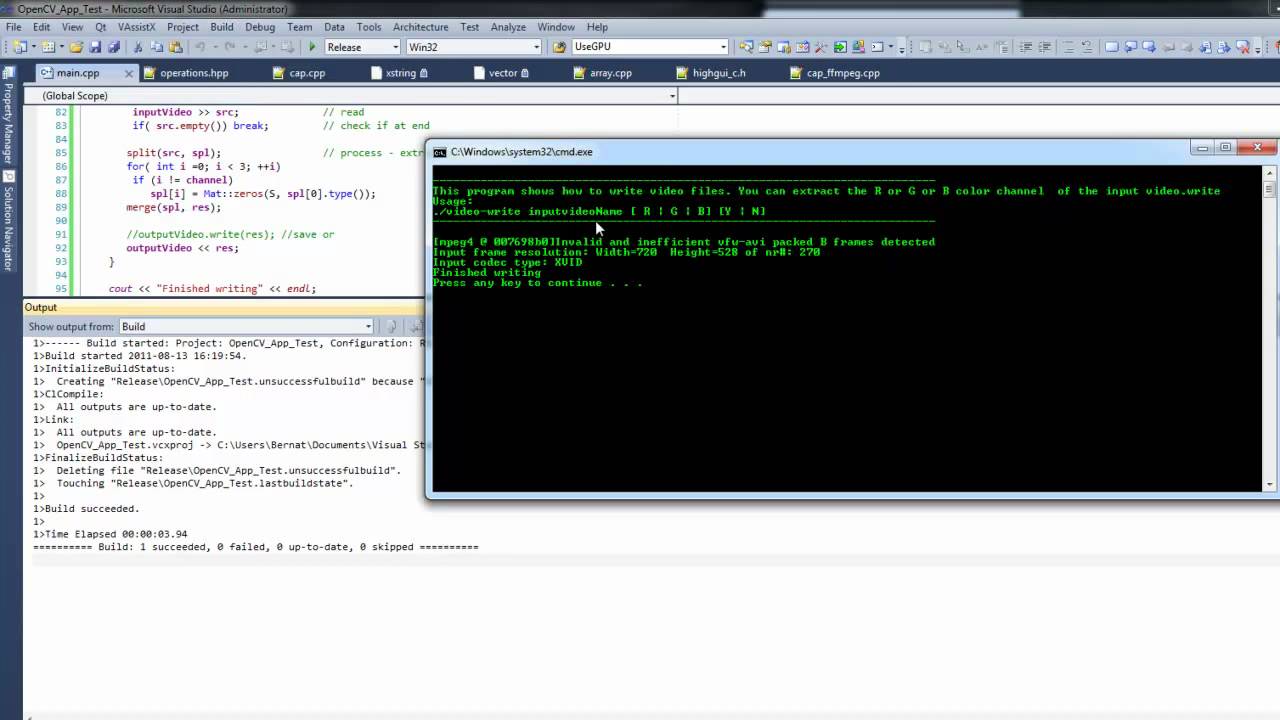This screenshot has width=1280, height=720.
Task: Click the Paste clipboard icon
Action: click(176, 47)
